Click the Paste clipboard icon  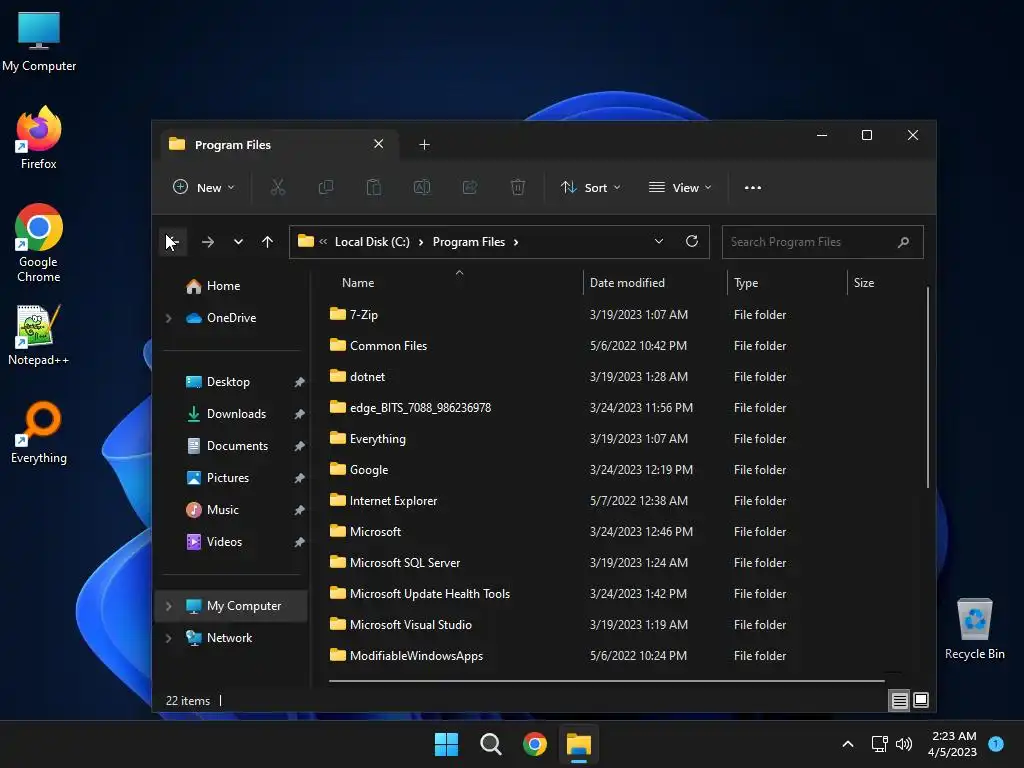[374, 187]
